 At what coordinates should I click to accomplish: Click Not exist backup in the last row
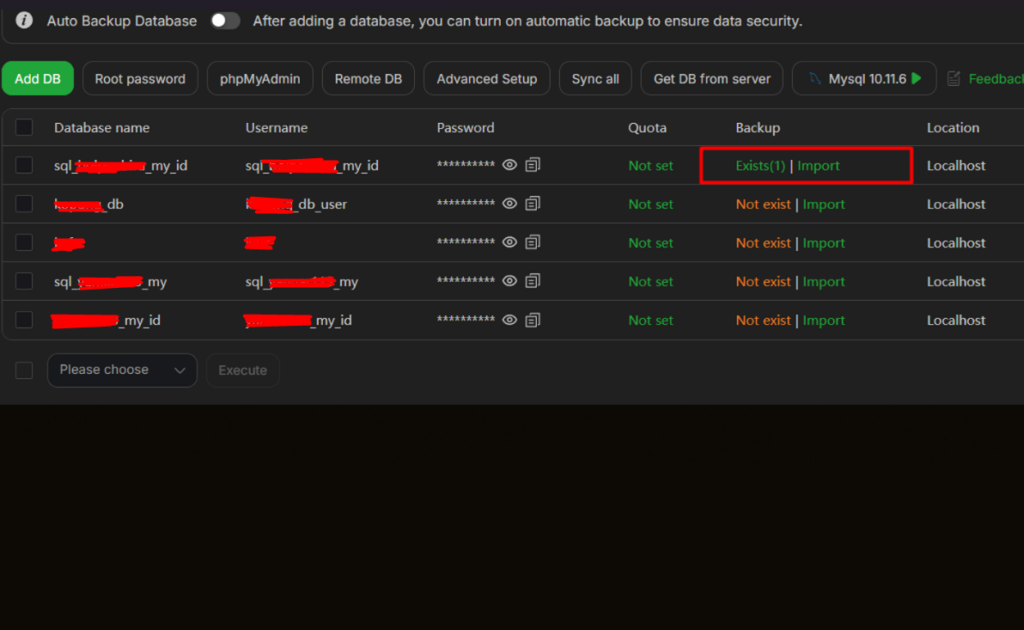point(763,321)
